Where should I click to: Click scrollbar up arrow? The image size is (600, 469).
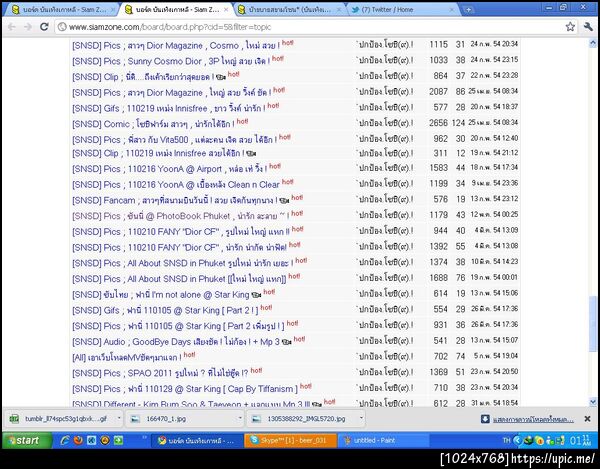pyautogui.click(x=593, y=42)
